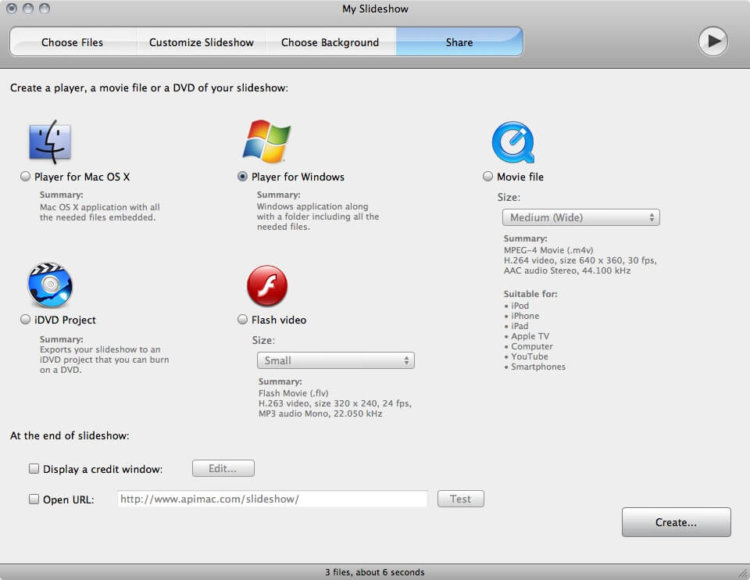Click the Edit... credit window button
The width and height of the screenshot is (750, 580).
pos(223,469)
